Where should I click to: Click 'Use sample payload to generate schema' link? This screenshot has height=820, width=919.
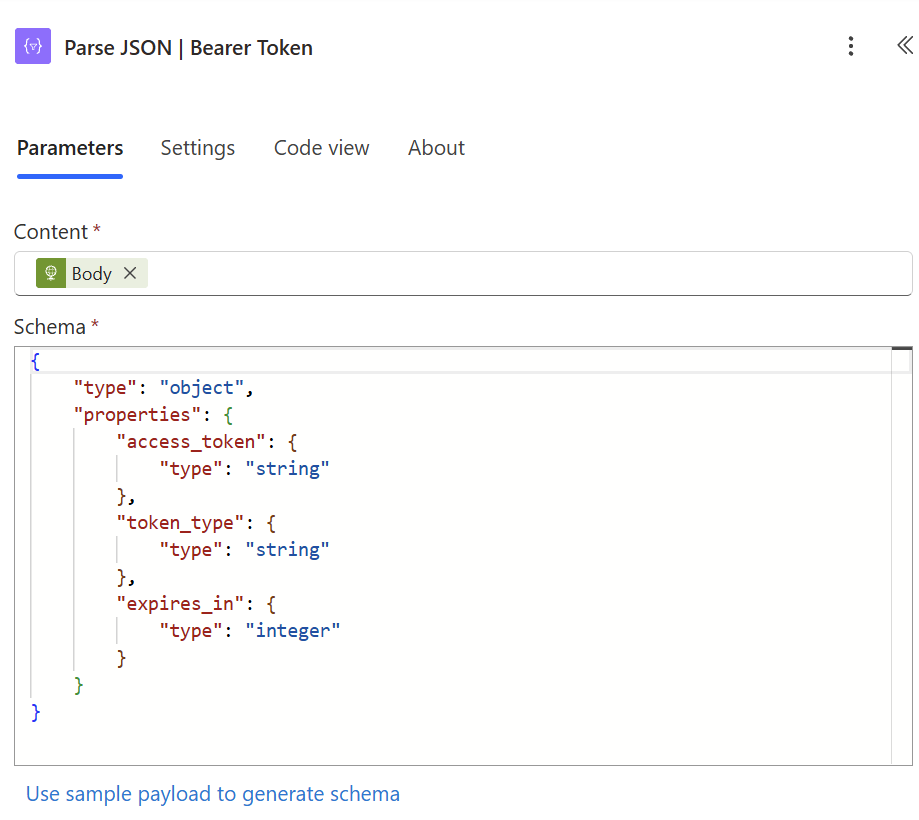[213, 794]
